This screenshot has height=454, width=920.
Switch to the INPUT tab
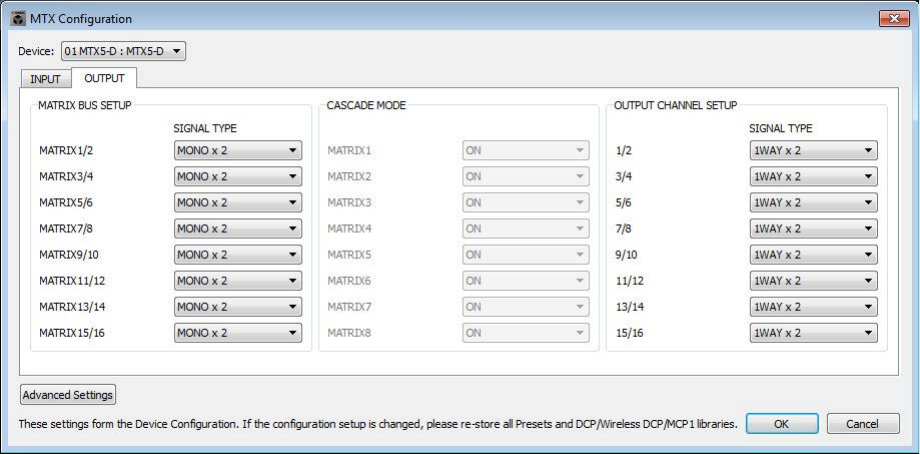point(45,79)
